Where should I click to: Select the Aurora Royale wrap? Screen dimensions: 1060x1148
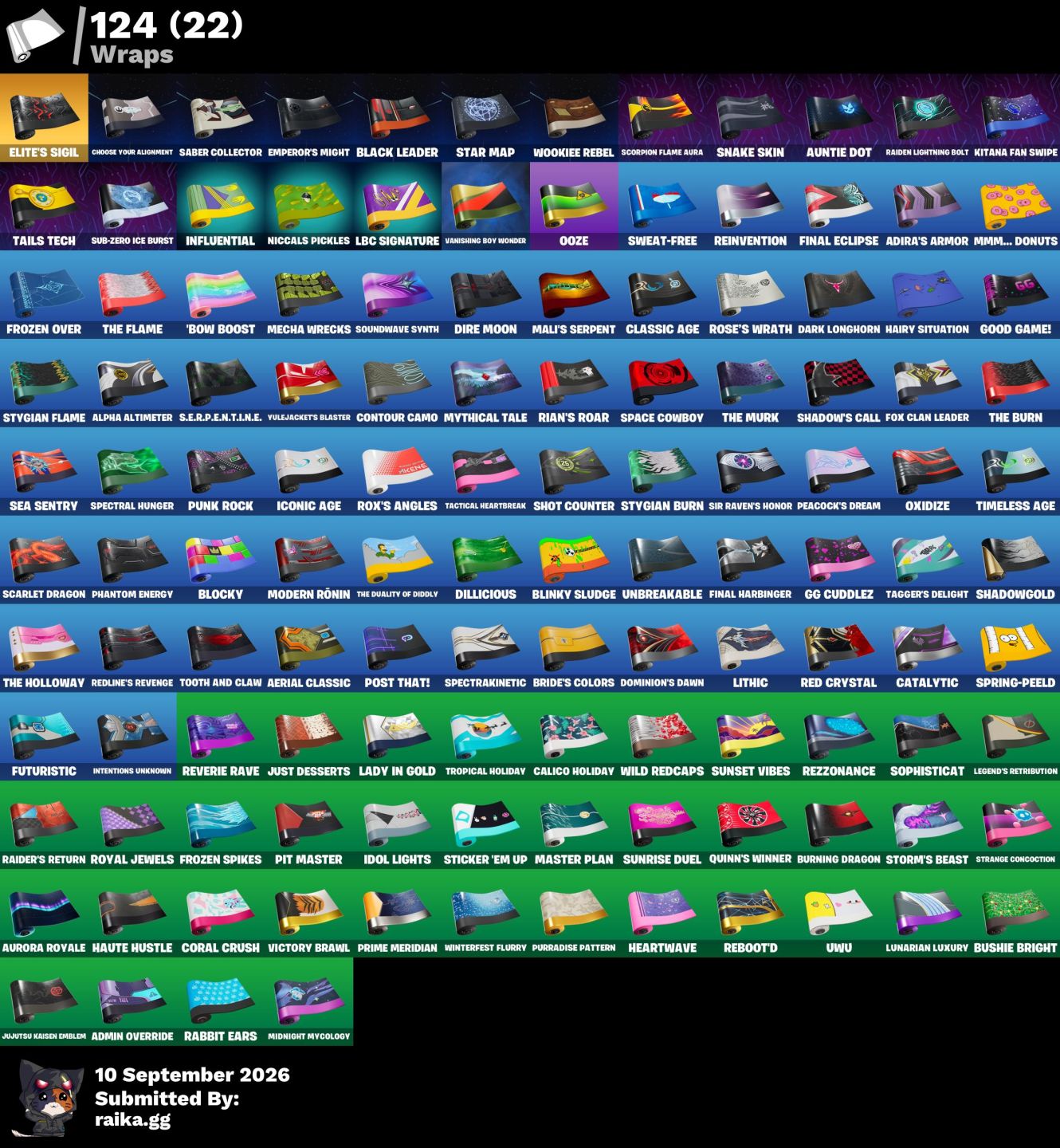(x=44, y=914)
